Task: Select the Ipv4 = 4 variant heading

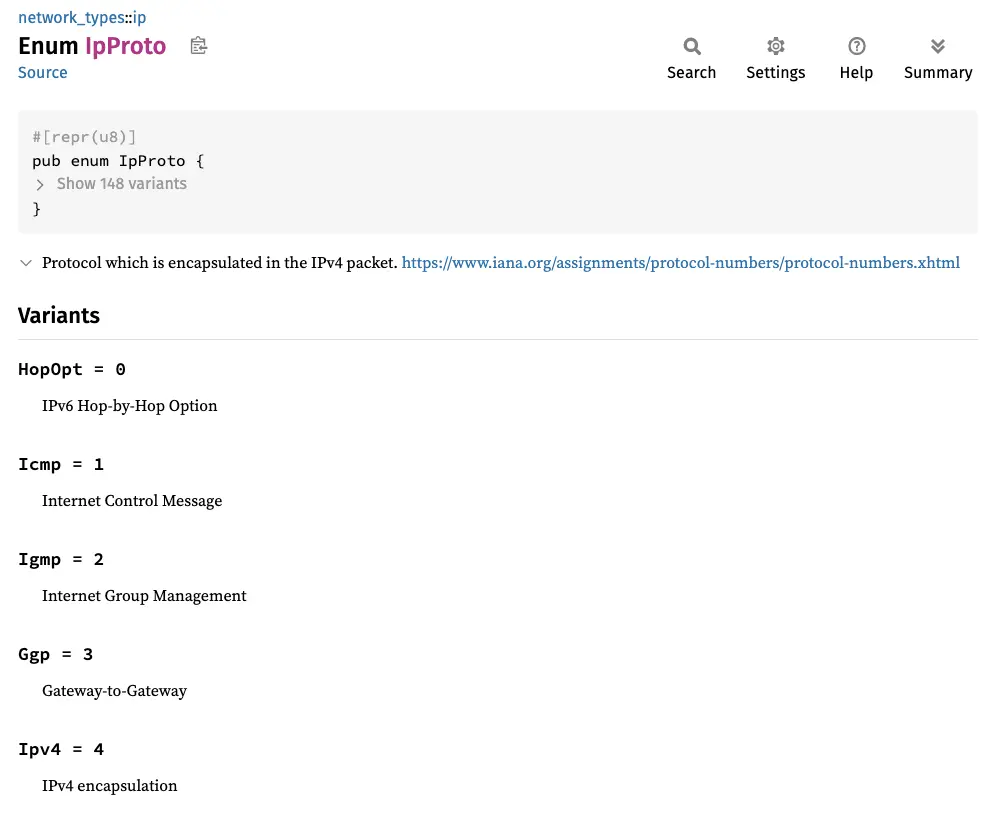Action: tap(61, 749)
